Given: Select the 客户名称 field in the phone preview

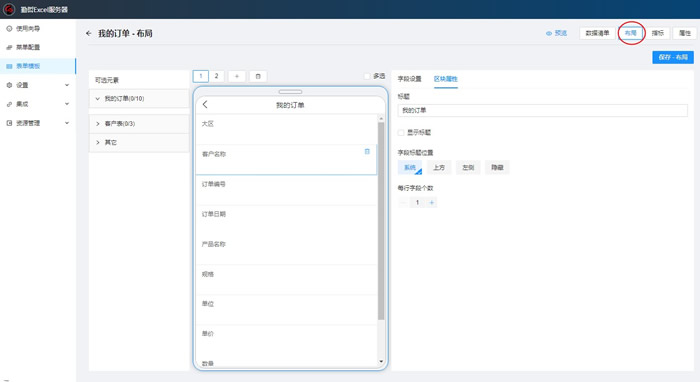Looking at the screenshot, I should point(287,159).
